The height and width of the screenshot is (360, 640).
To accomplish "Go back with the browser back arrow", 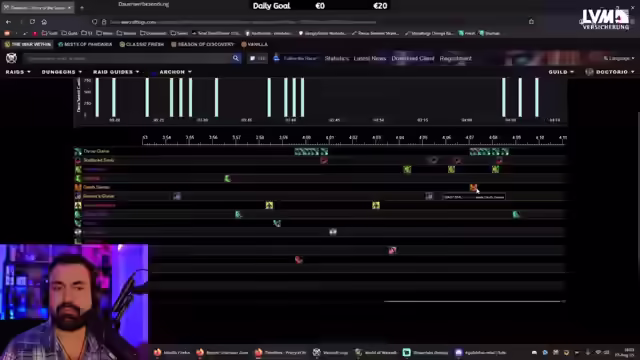I will point(9,22).
